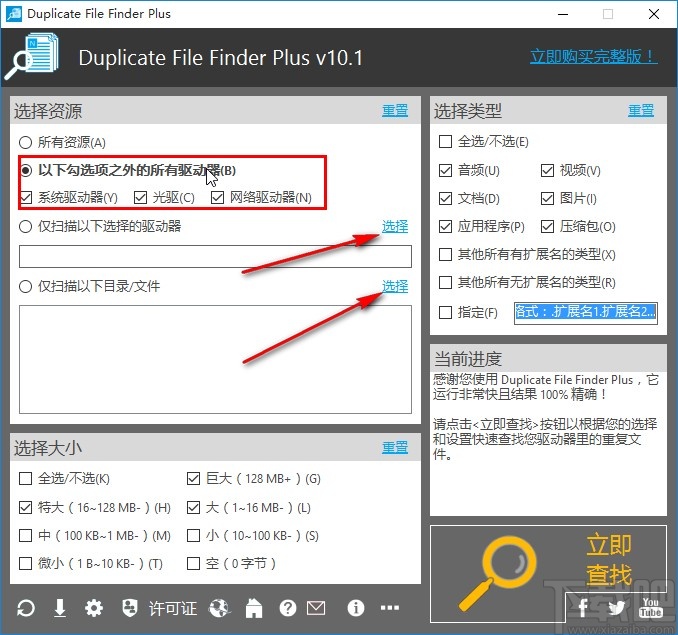The image size is (678, 635).
Task: Toggle 网络驱动器(N) checkbox
Action: (x=217, y=198)
